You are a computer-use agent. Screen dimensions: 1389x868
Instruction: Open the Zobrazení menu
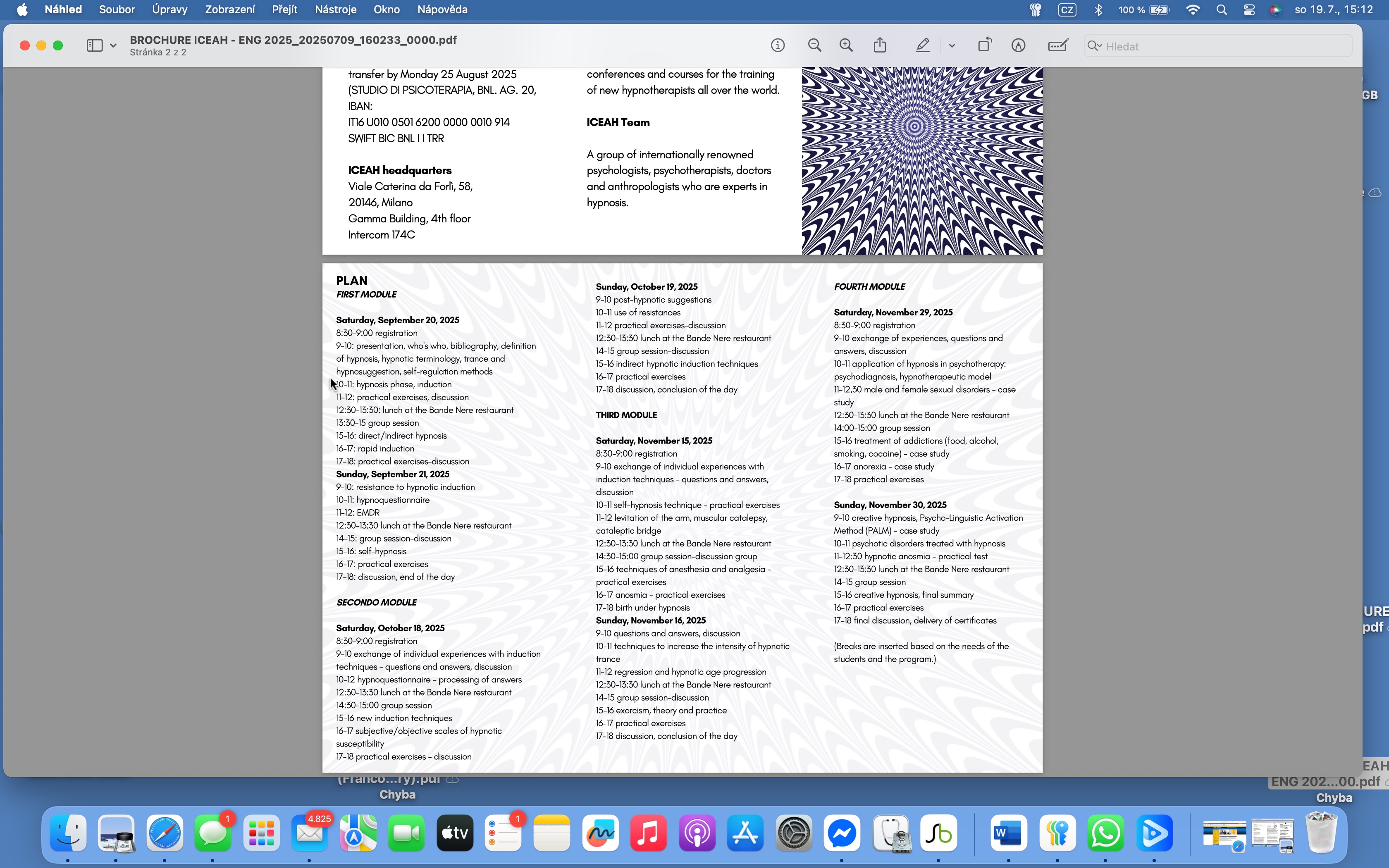coord(230,10)
